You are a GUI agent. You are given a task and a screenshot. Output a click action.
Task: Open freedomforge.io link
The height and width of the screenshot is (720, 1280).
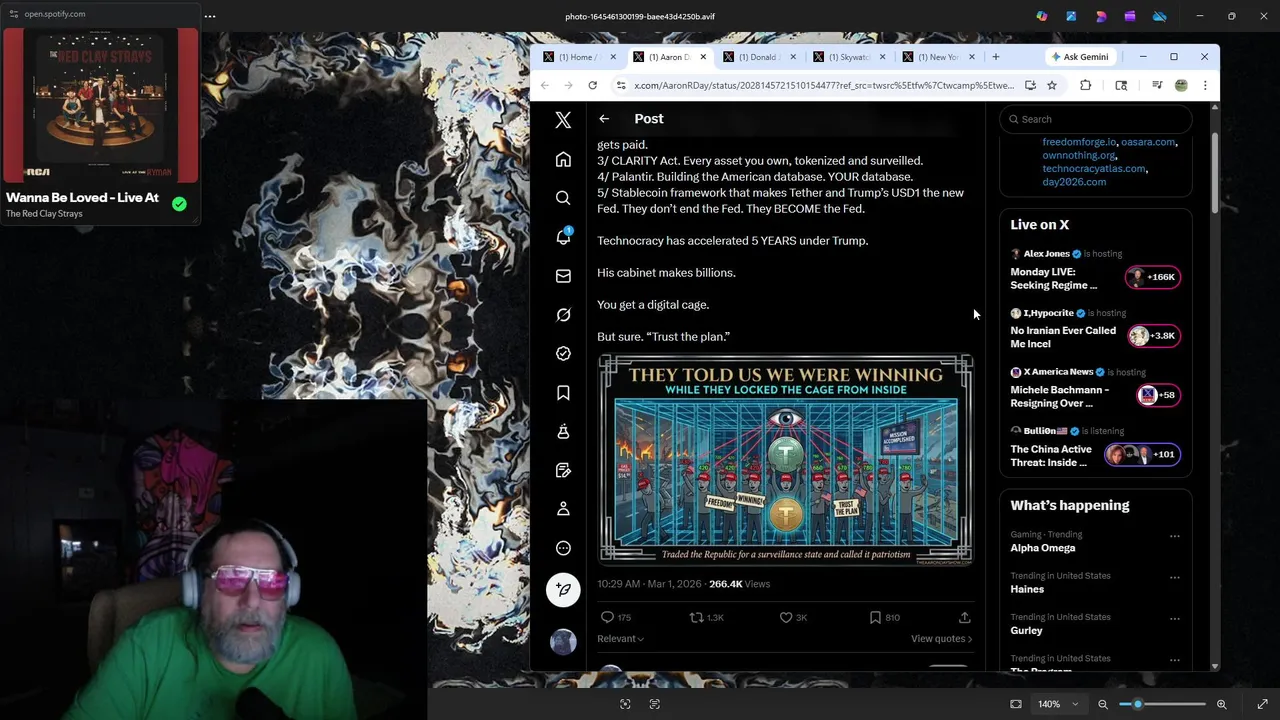click(1078, 142)
